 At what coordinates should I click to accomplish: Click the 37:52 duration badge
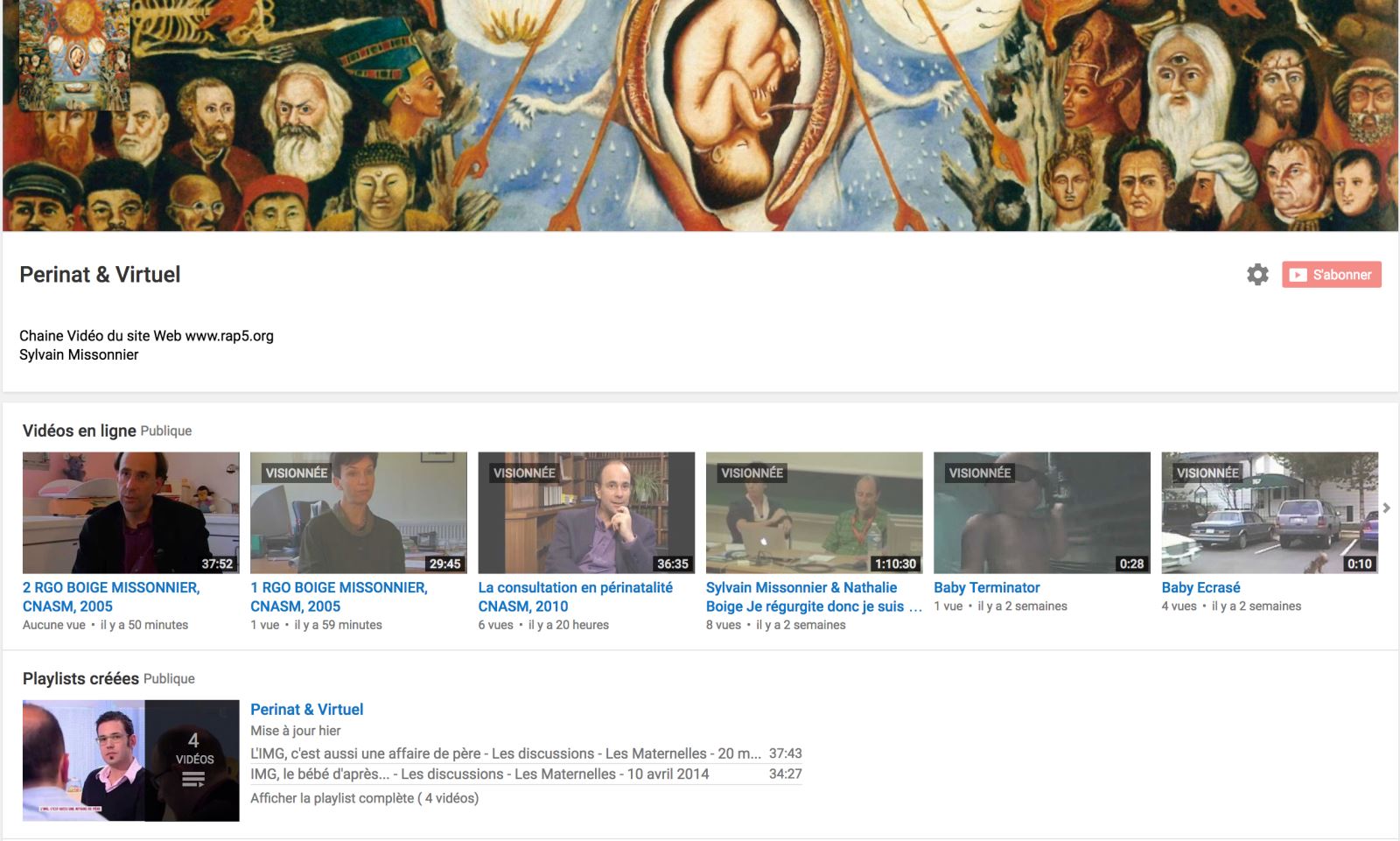pos(217,564)
